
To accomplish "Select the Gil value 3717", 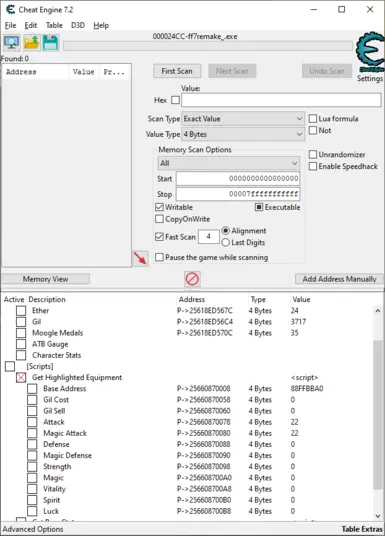I will pos(298,322).
